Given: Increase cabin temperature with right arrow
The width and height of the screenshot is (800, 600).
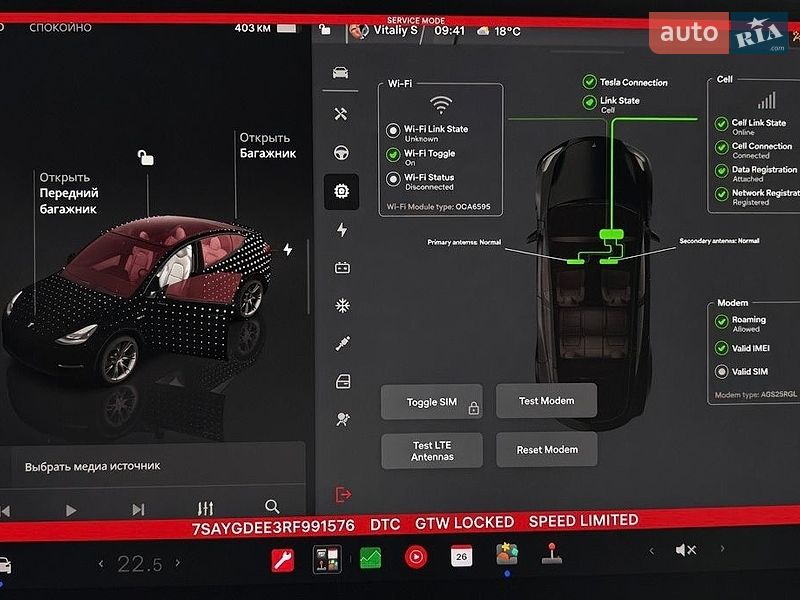Looking at the screenshot, I should click(x=178, y=563).
